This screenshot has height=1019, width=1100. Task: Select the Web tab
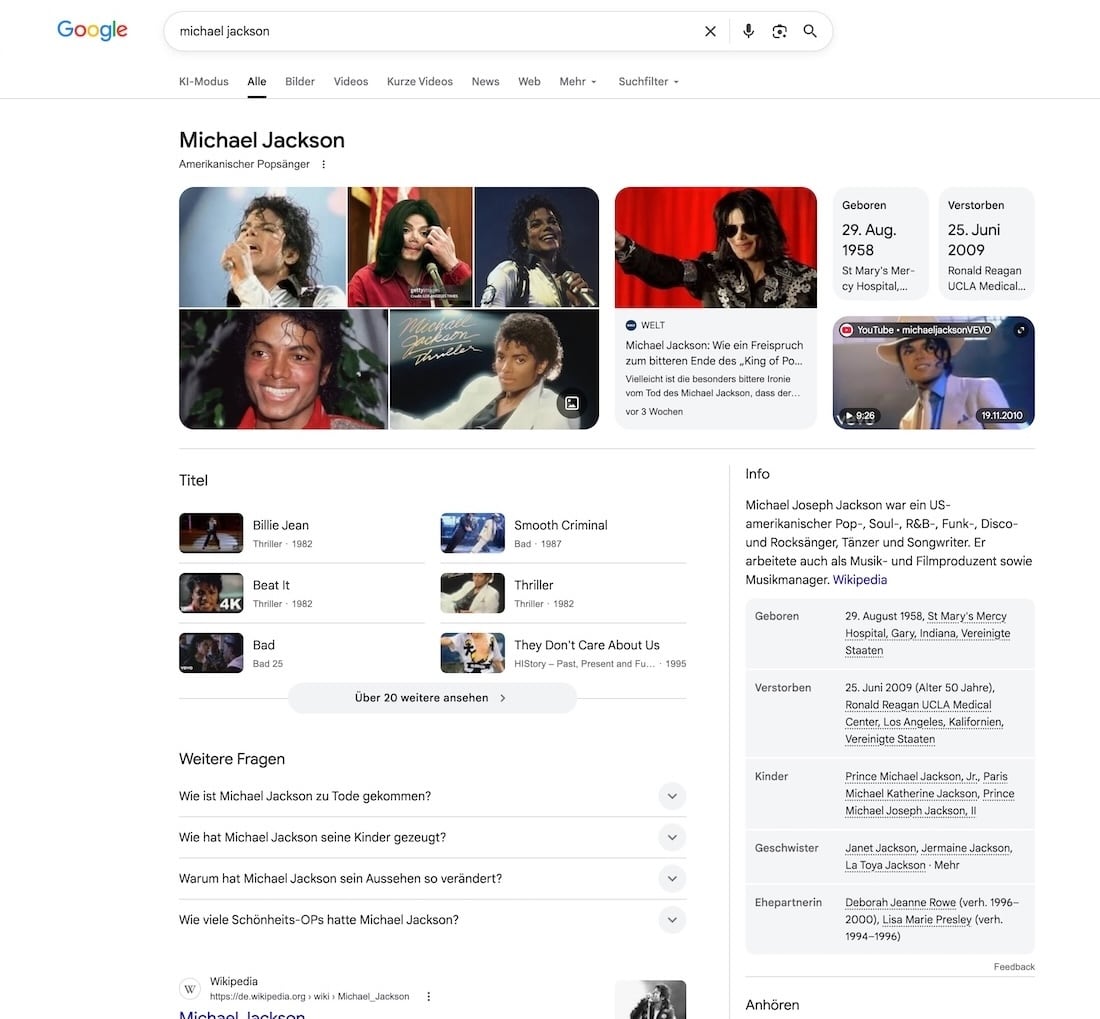pyautogui.click(x=529, y=81)
